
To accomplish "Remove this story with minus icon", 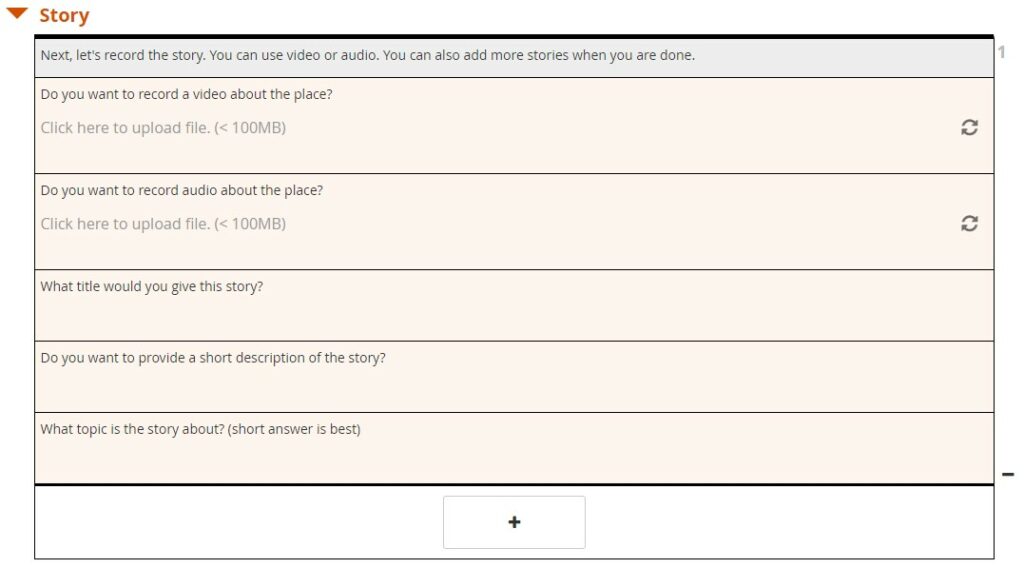I will 1008,475.
